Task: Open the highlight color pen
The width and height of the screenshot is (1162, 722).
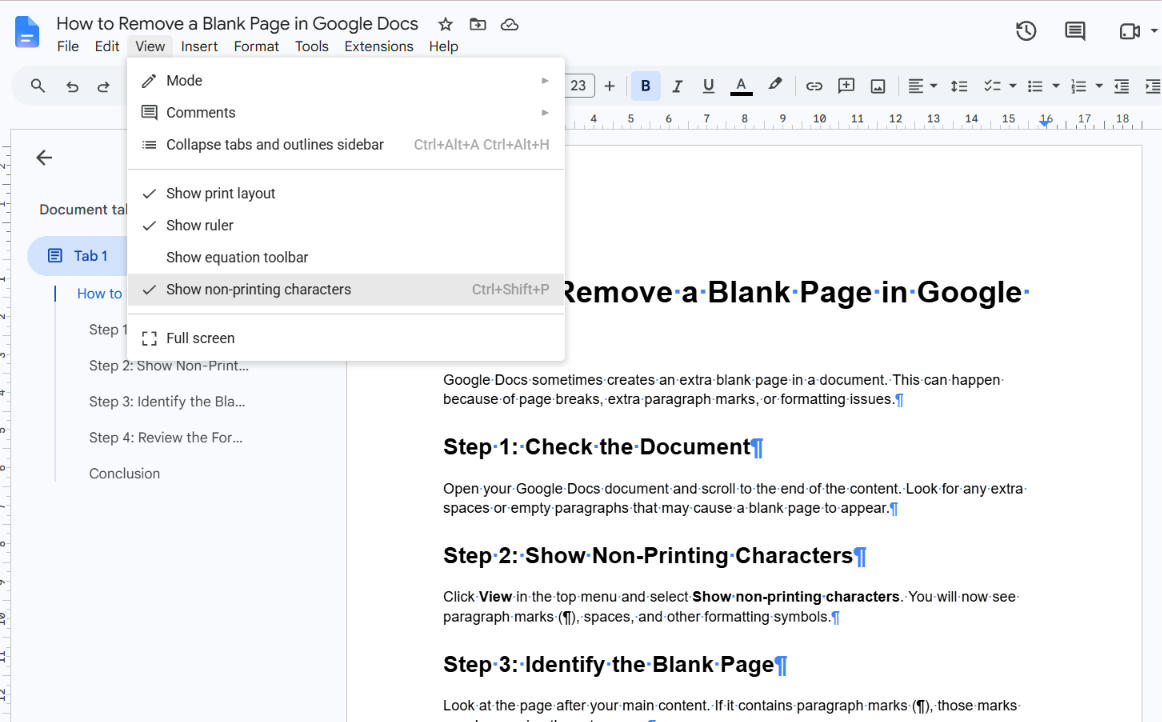Action: (x=774, y=85)
